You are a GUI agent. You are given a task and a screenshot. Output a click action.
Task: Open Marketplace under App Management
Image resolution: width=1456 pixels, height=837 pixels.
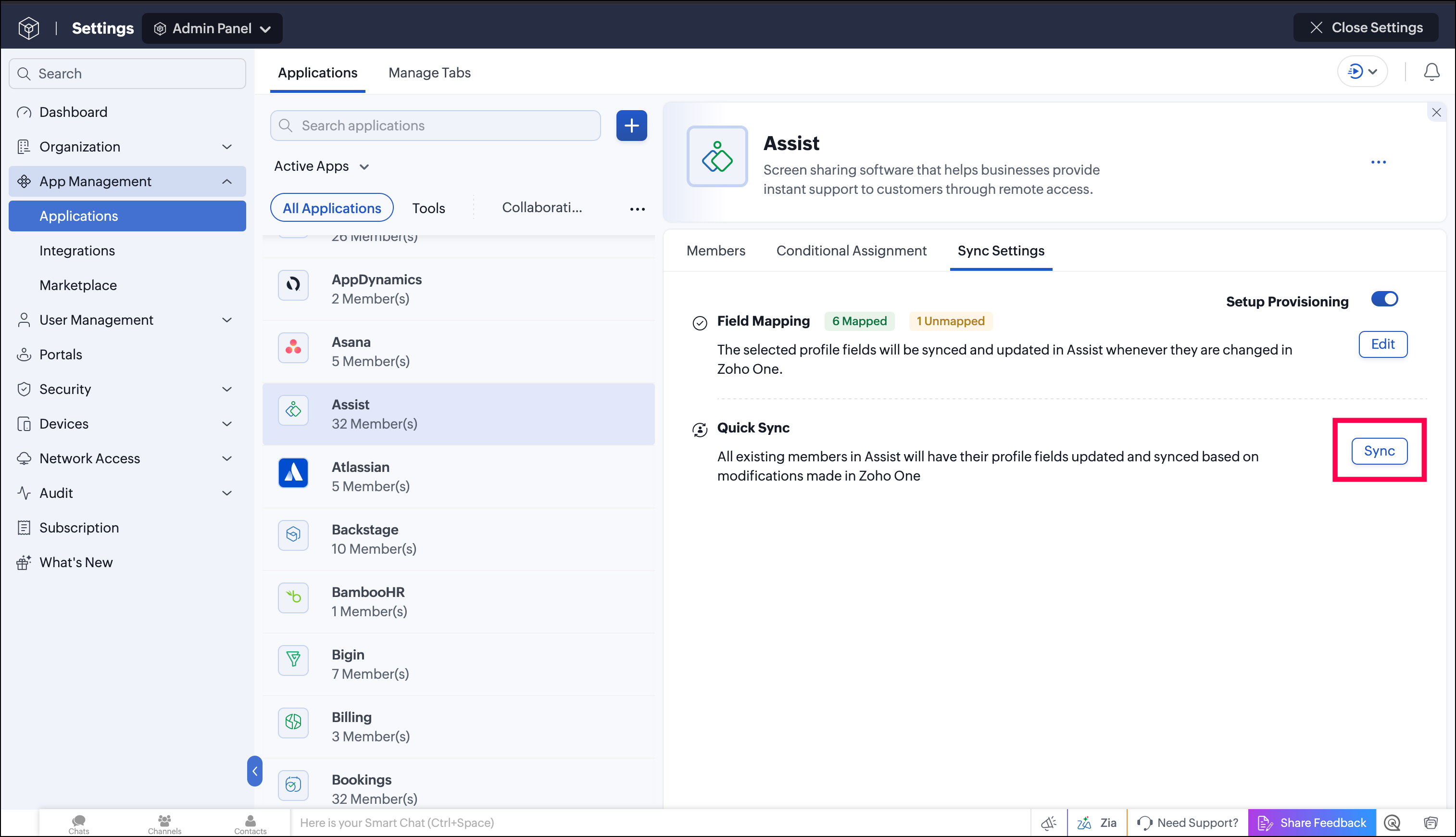pyautogui.click(x=127, y=285)
